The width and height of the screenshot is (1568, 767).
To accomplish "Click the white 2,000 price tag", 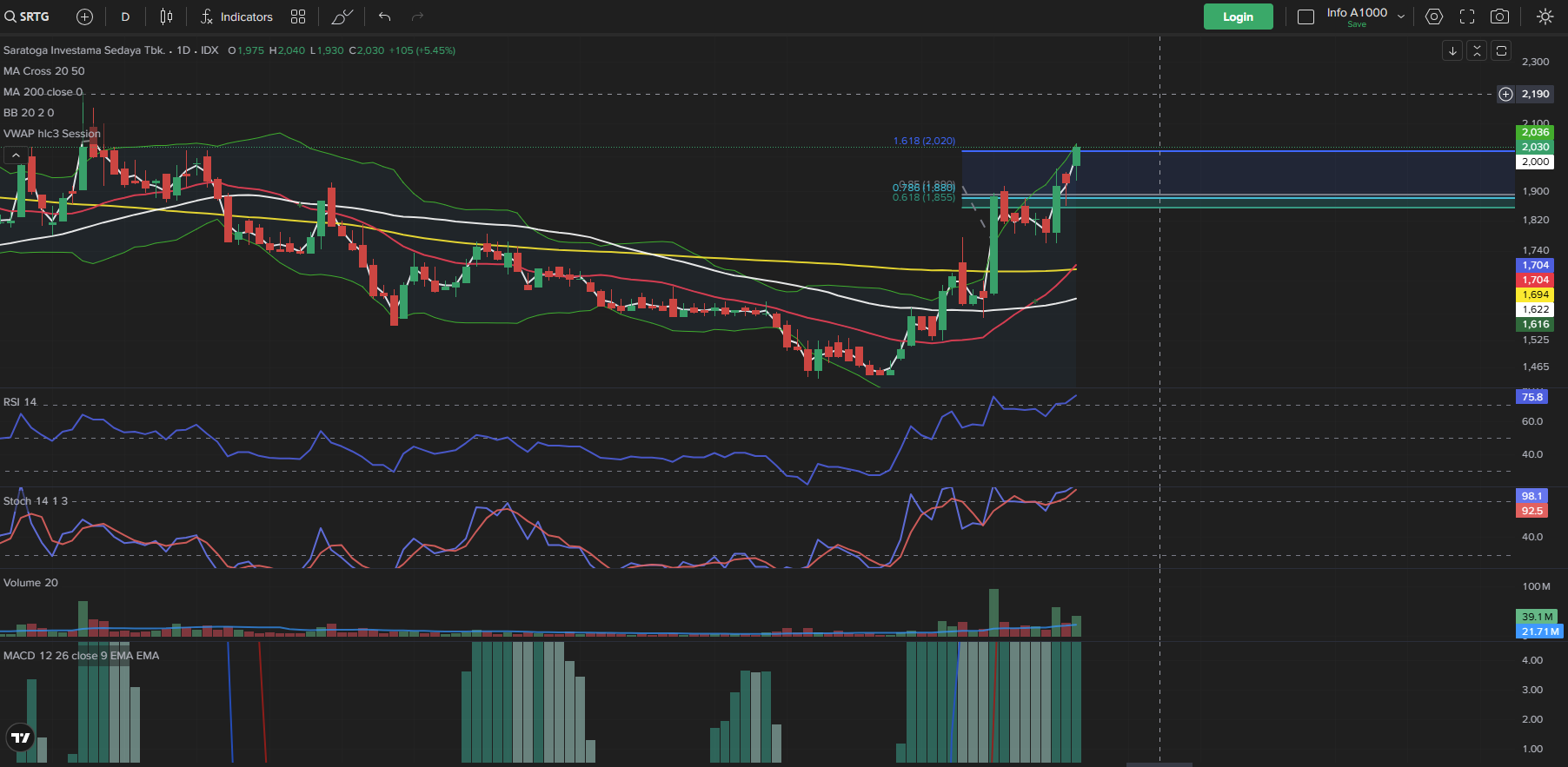I will click(1535, 162).
